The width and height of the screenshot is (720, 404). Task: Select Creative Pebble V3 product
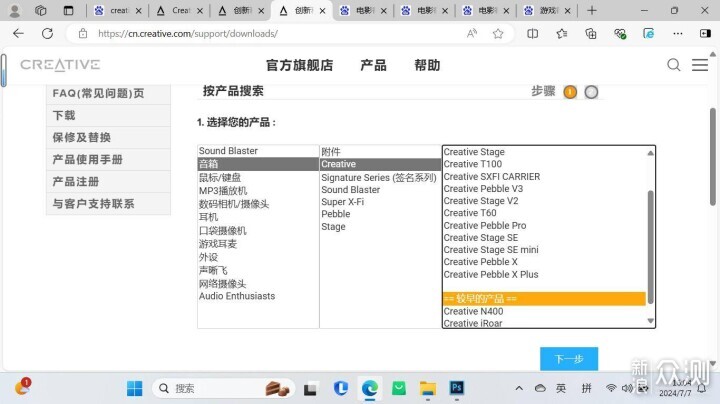pos(545,189)
